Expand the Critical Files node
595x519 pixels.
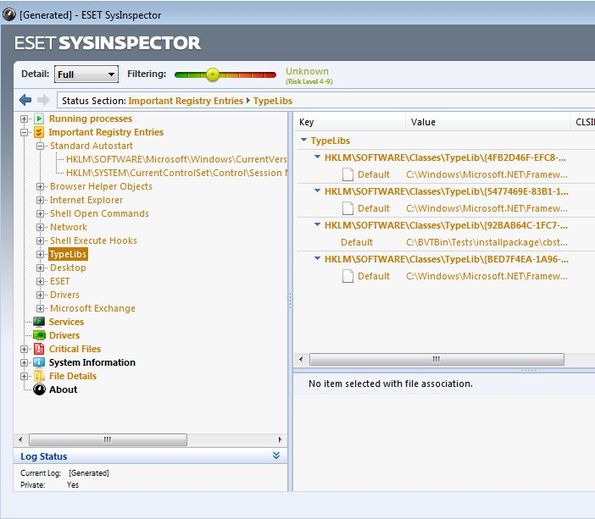[x=24, y=349]
